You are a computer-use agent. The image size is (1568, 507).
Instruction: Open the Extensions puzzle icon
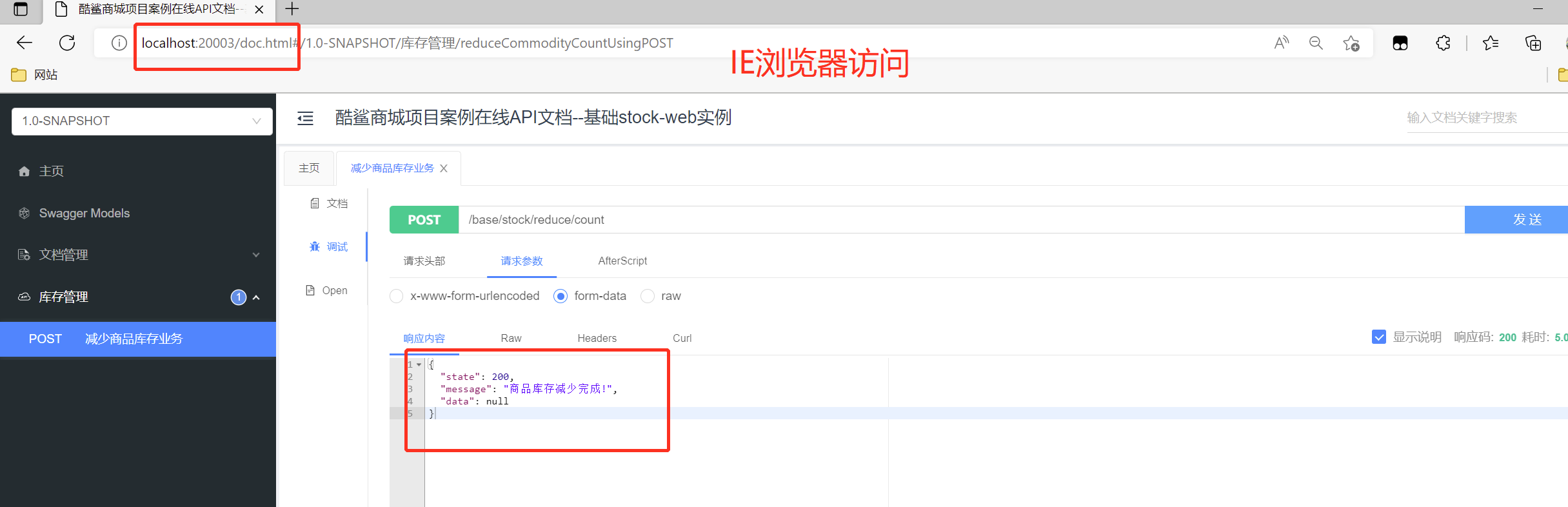1443,43
